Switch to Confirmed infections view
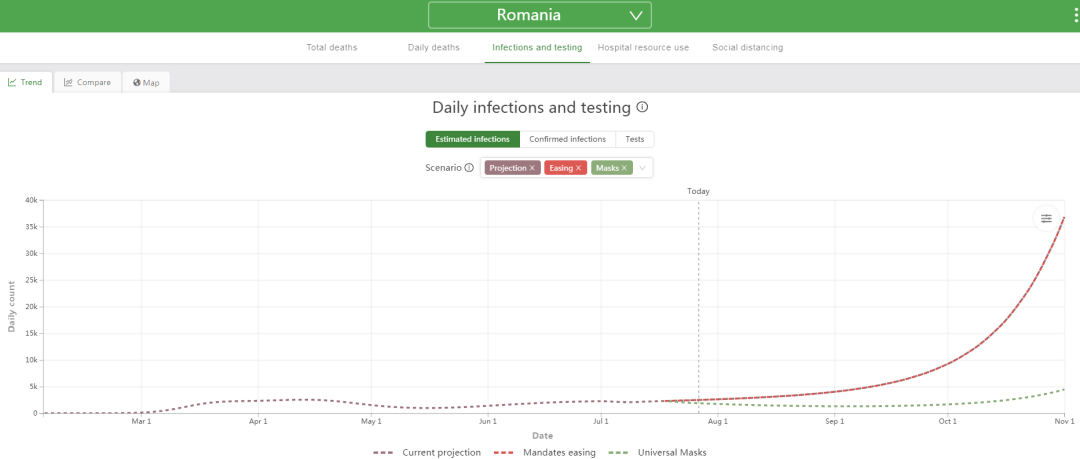Screen dimensions: 1080x459 coord(568,139)
